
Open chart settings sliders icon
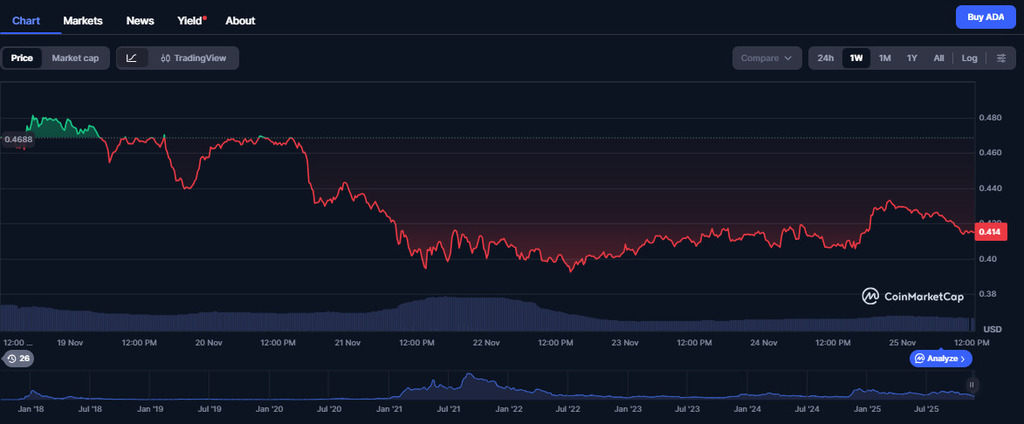coord(1000,58)
